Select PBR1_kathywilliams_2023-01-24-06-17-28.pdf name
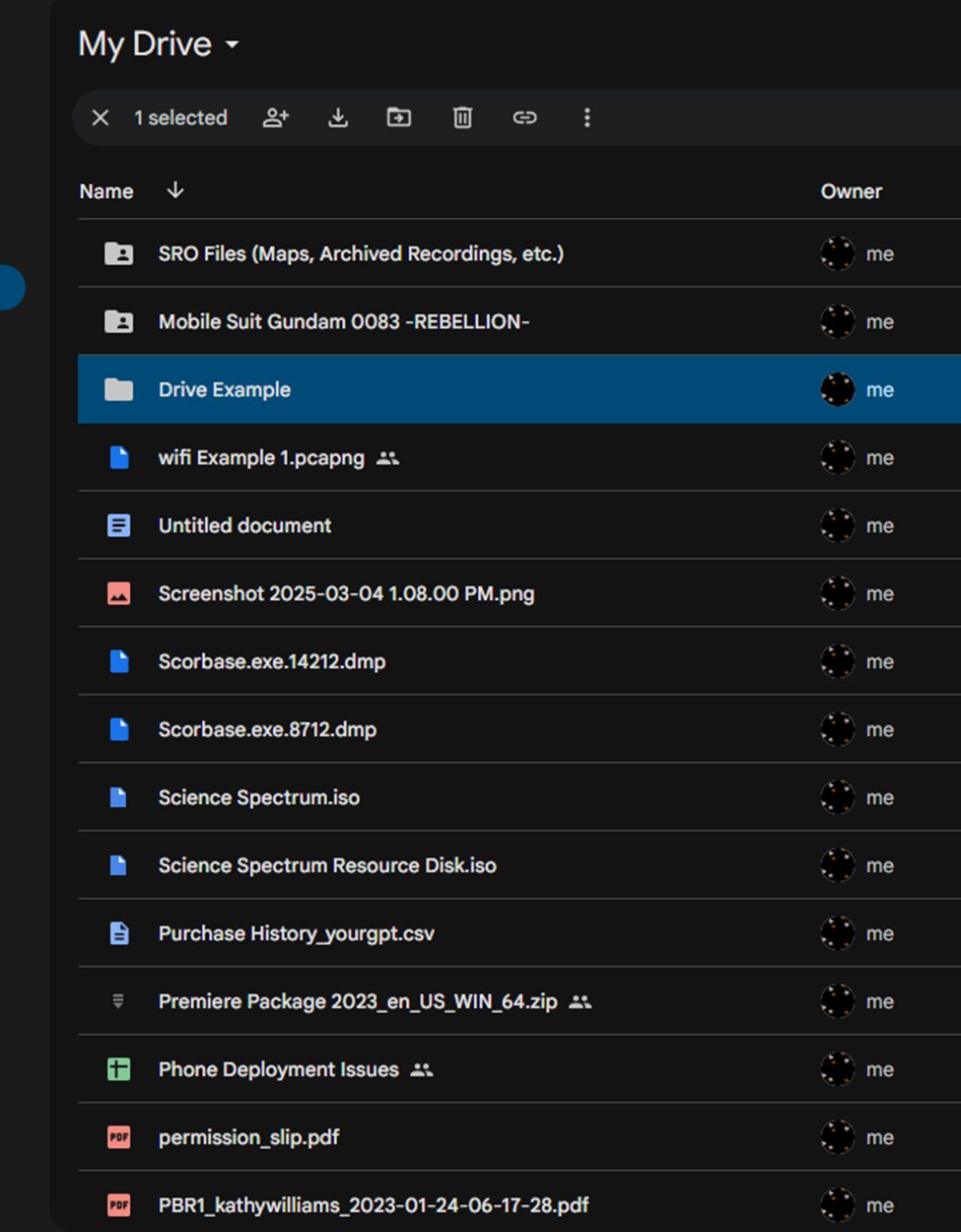This screenshot has width=961, height=1232. [x=374, y=1205]
